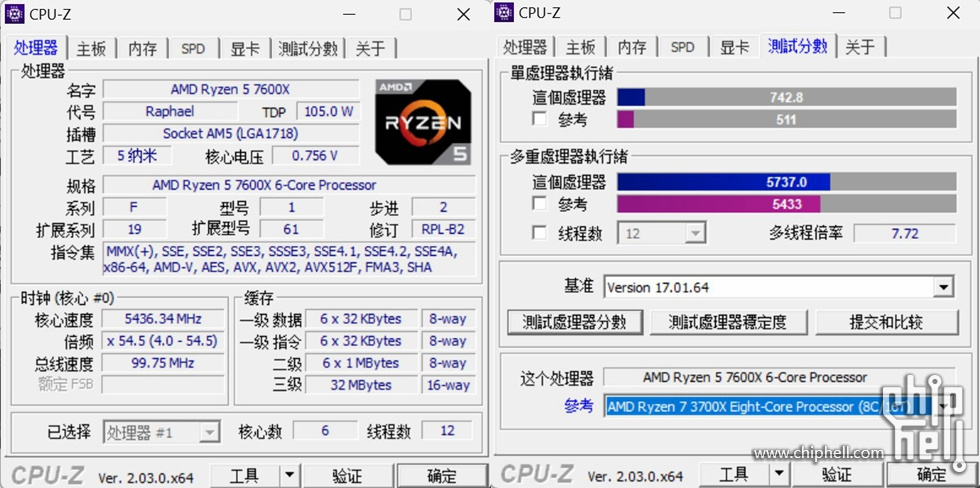980x488 pixels.
Task: Click the 二级 cache value 6 x 1 MBytes
Action: [x=361, y=363]
